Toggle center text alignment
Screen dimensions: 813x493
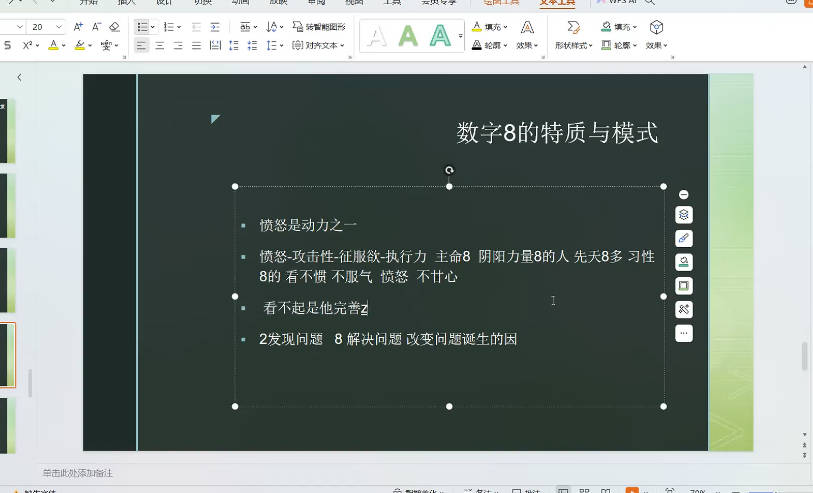point(160,46)
